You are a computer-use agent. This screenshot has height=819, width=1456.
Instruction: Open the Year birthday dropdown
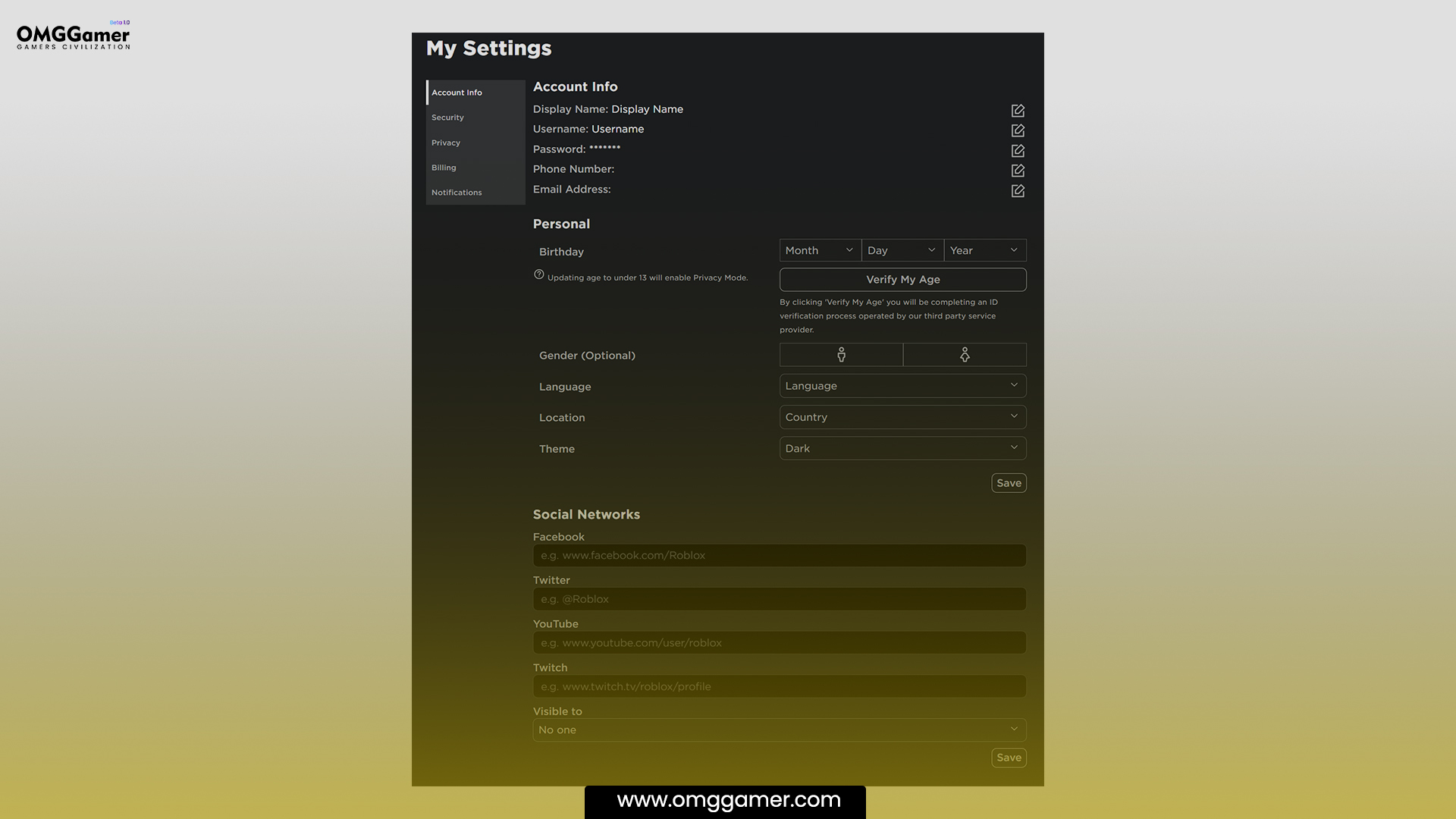(985, 250)
